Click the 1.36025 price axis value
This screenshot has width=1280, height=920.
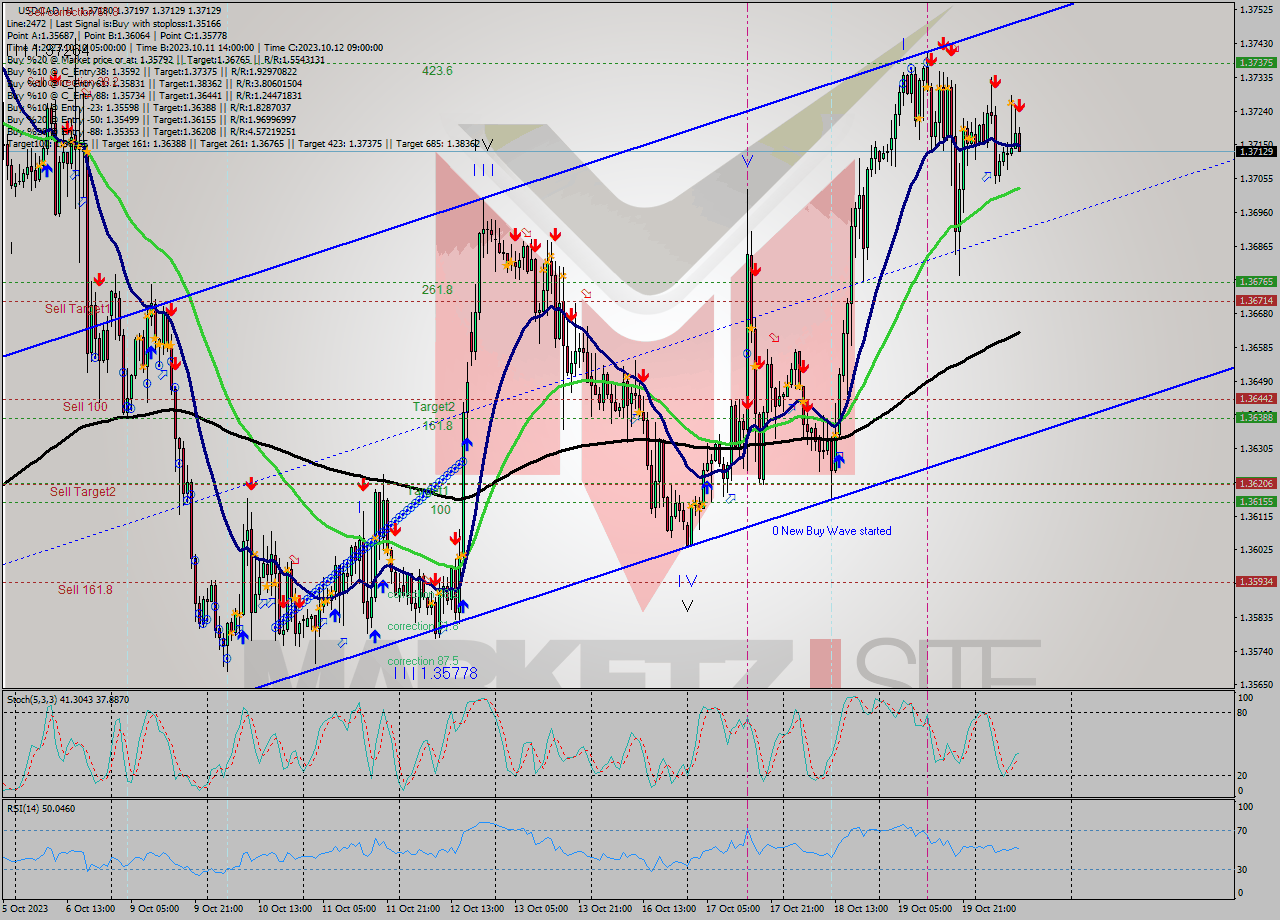pos(1256,550)
